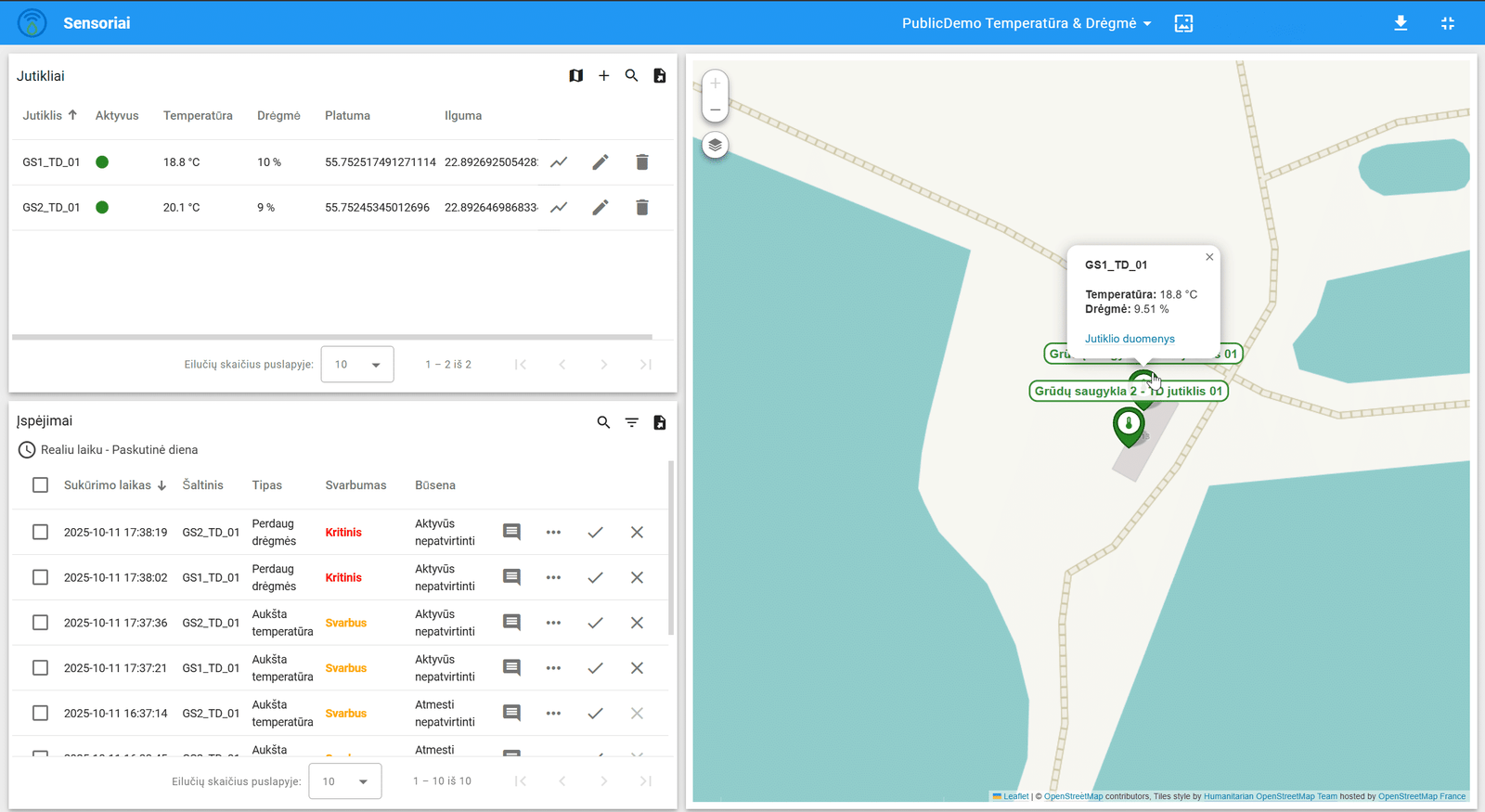Add a new sensor with plus icon
The image size is (1485, 812).
603,76
